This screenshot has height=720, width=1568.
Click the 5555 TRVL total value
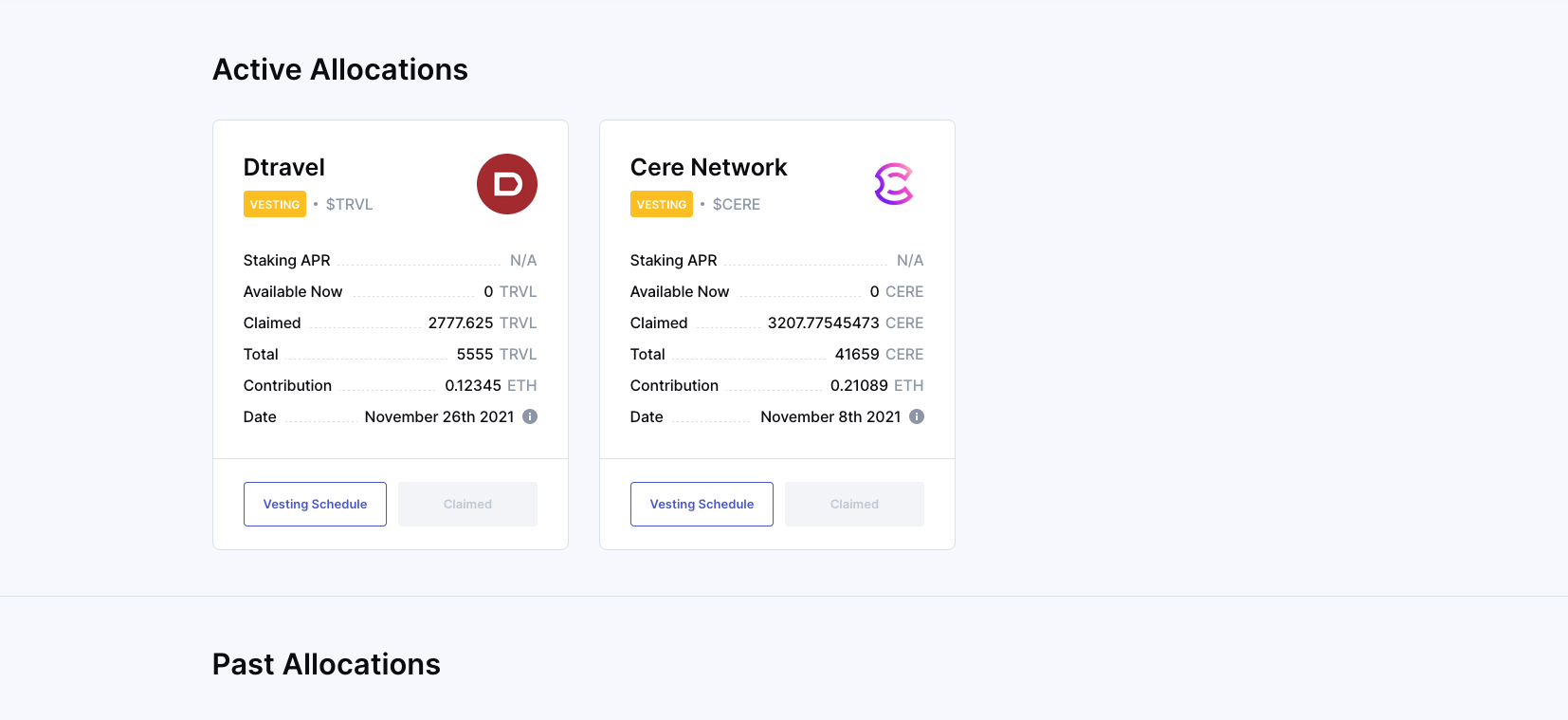496,354
